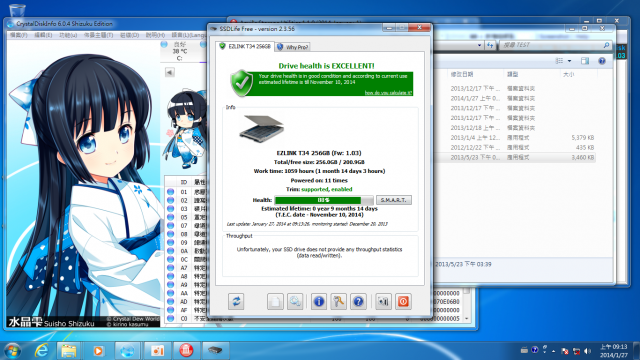
Task: Click the magnifier icon in Explorer search box
Action: click(606, 45)
